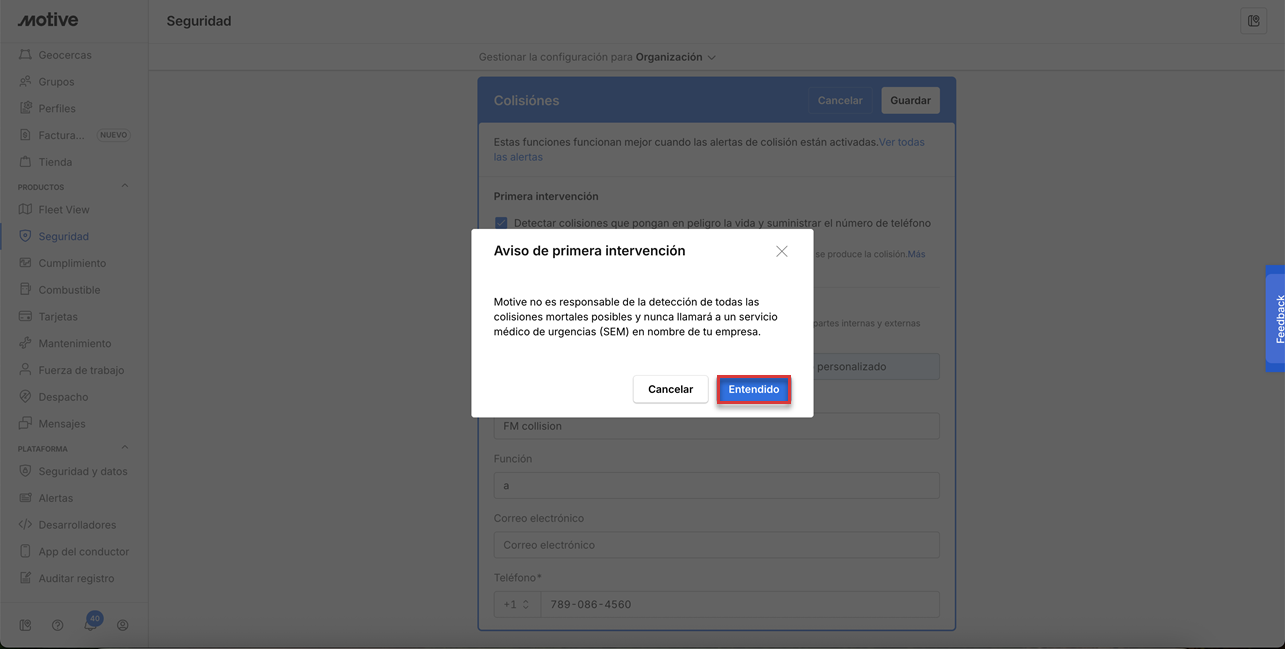Click the Ver todas las alertas link
This screenshot has width=1285, height=649.
900,143
